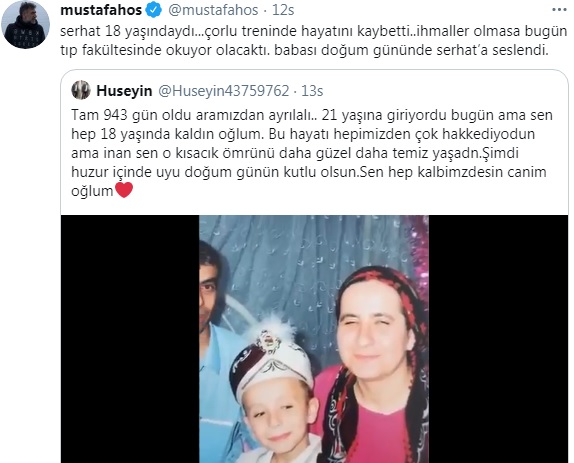Open the tweet via 12s timestamp
Image resolution: width=574 pixels, height=463 pixels.
click(x=283, y=10)
